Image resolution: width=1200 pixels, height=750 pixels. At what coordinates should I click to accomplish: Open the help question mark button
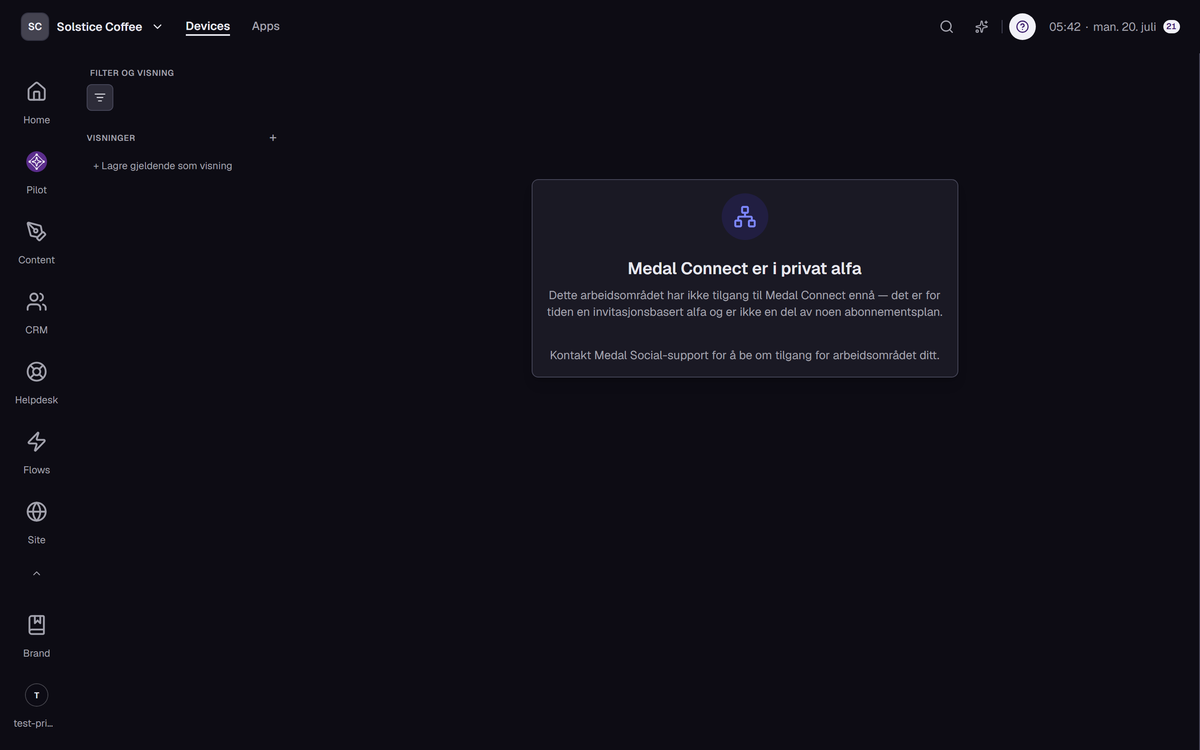tap(1022, 27)
